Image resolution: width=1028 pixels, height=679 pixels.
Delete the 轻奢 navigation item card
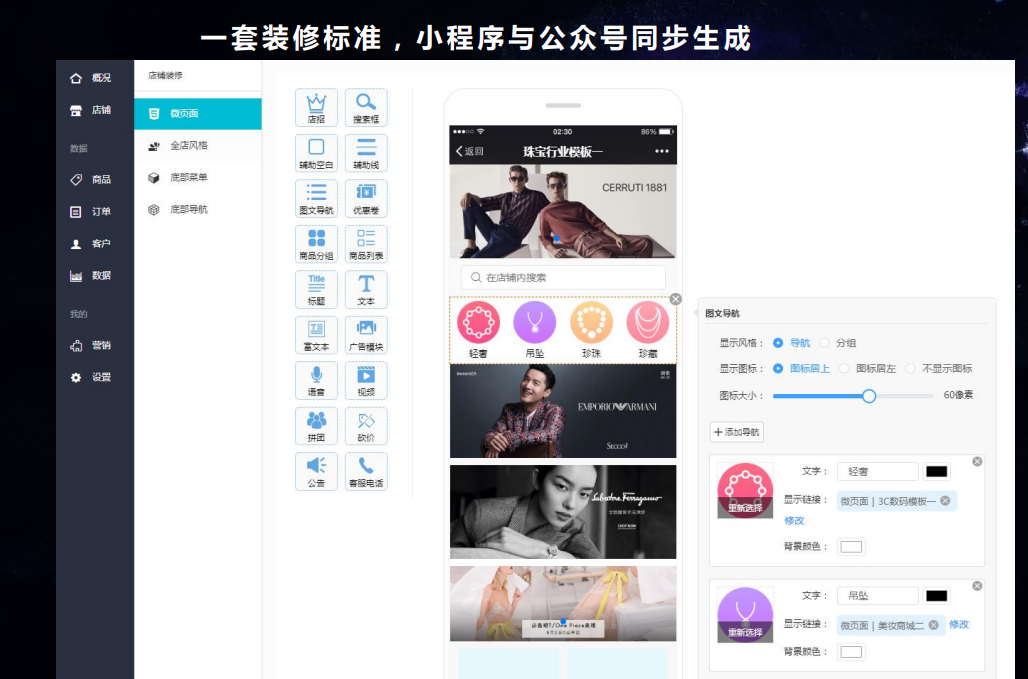(x=977, y=461)
